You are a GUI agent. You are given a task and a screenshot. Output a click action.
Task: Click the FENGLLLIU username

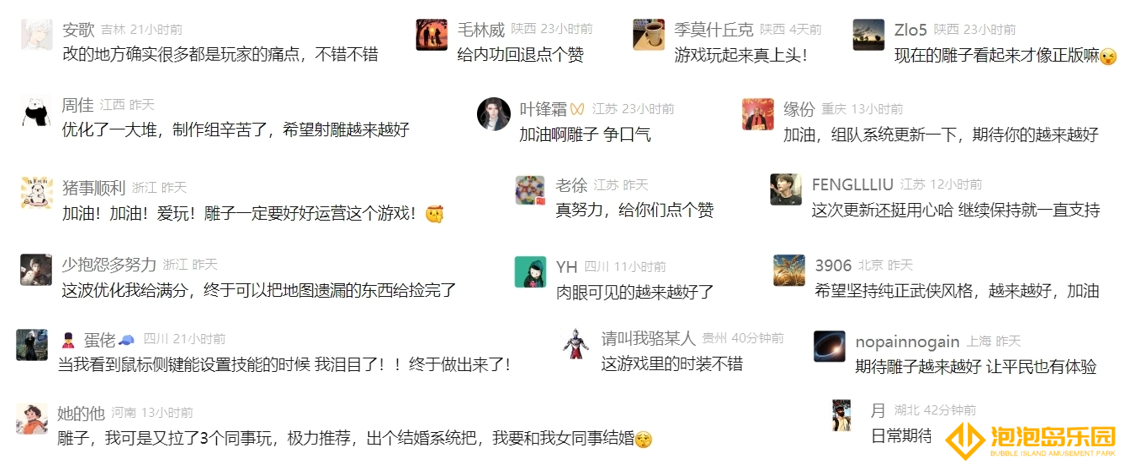pos(853,184)
